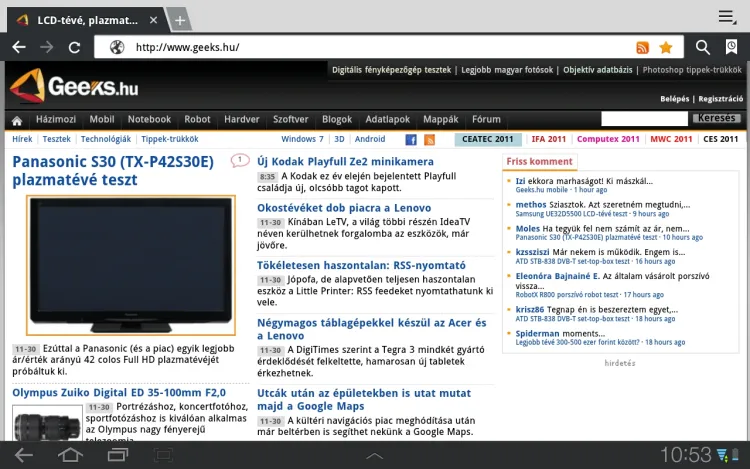Select Notebook in navigation bar
Viewport: 750px width, 469px height.
pyautogui.click(x=149, y=119)
